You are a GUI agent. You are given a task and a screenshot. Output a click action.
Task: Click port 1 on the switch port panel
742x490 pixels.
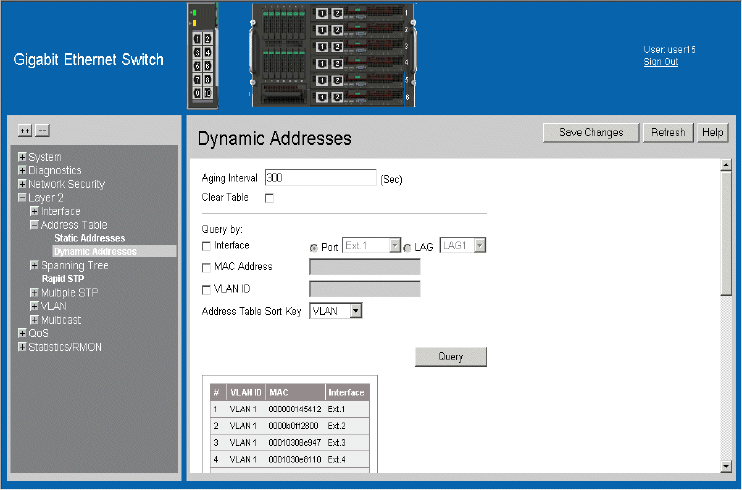click(197, 37)
